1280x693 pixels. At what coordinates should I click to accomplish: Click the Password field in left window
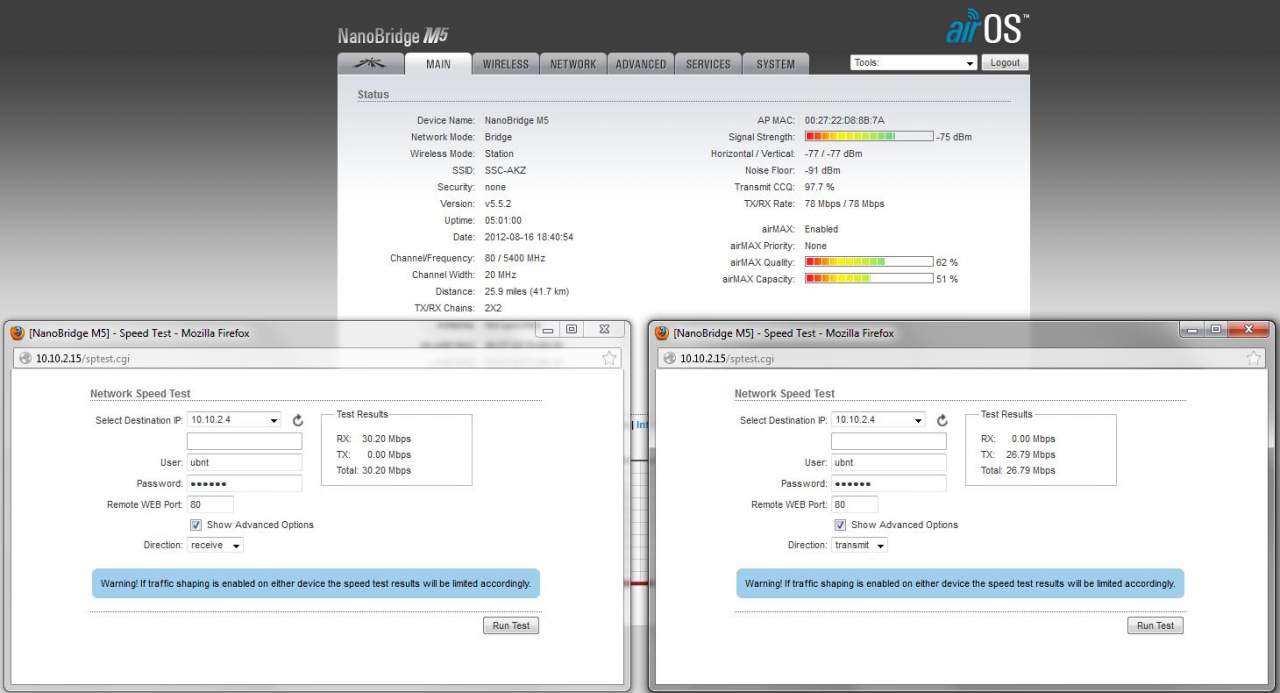(244, 483)
